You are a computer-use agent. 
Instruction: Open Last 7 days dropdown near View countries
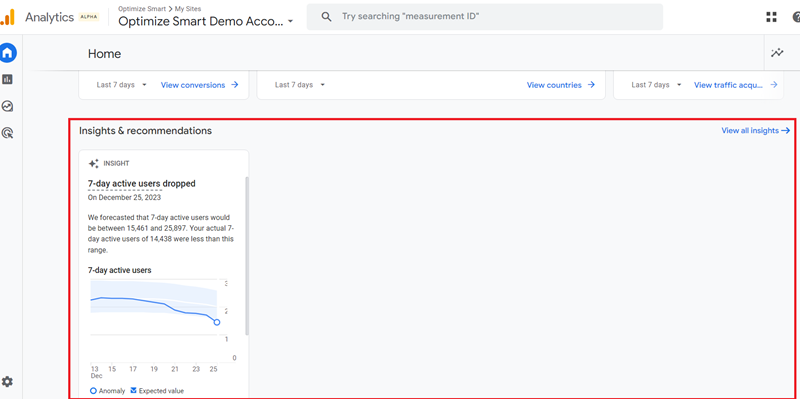300,85
